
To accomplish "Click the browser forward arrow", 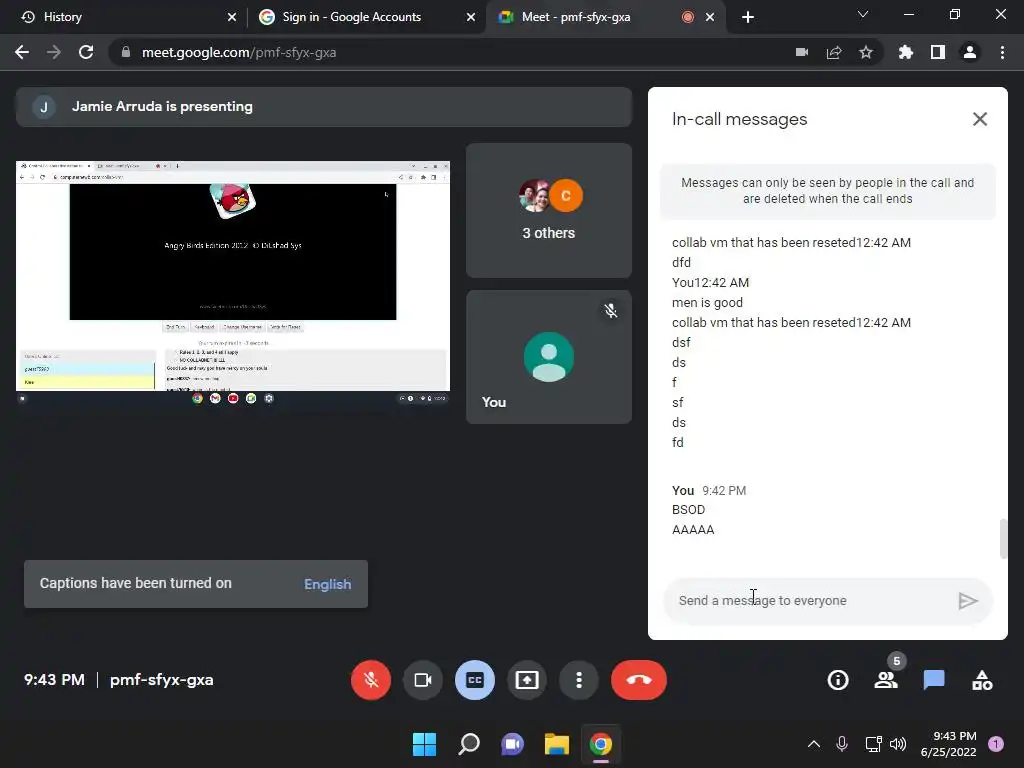I will click(54, 52).
